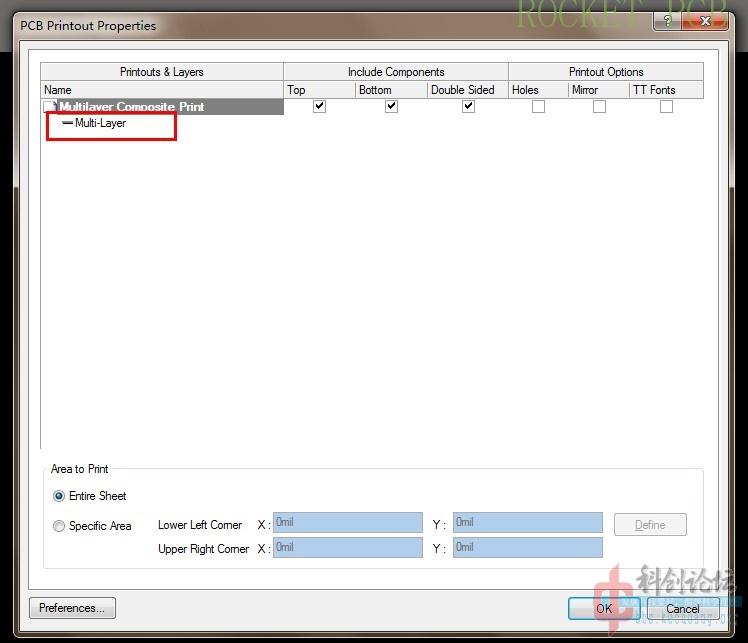This screenshot has width=748, height=643.
Task: Click the Holes column header
Action: coord(538,90)
